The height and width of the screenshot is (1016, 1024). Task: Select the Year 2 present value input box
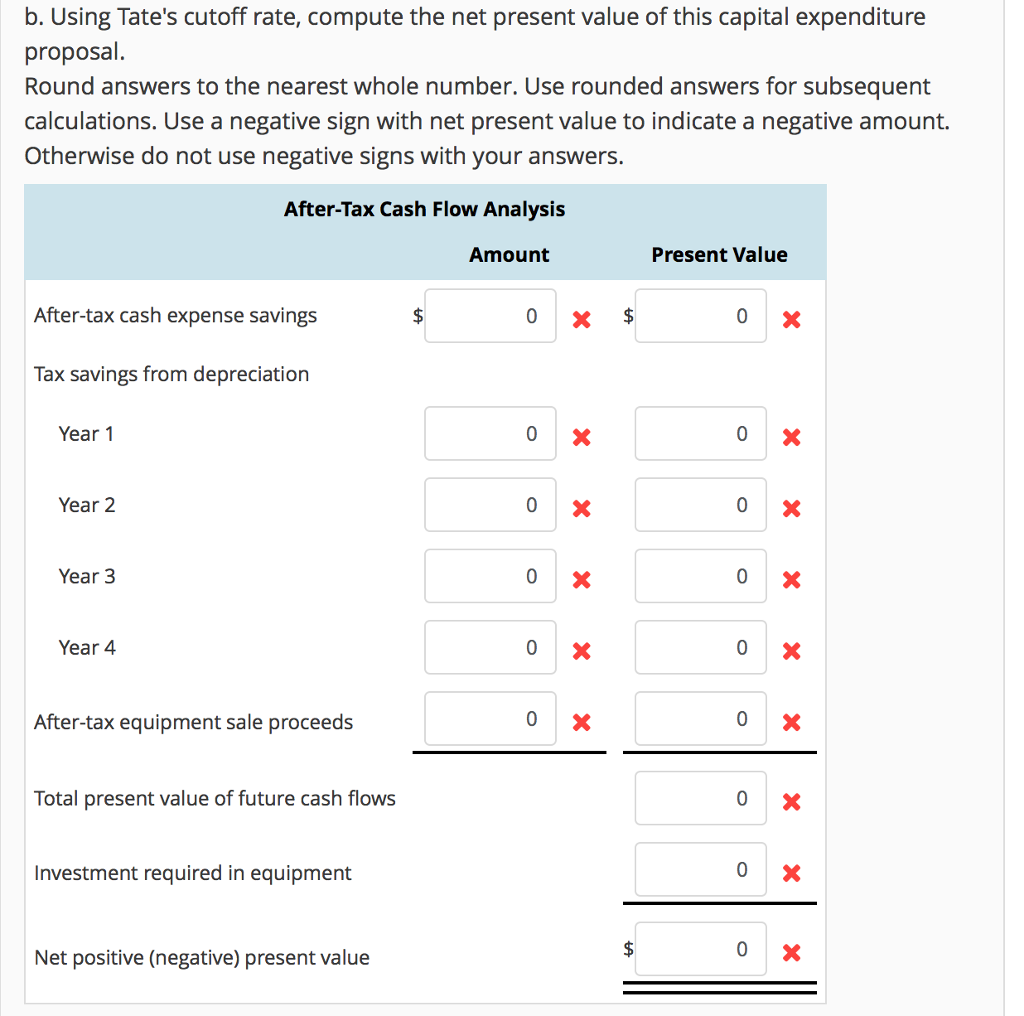coord(700,505)
